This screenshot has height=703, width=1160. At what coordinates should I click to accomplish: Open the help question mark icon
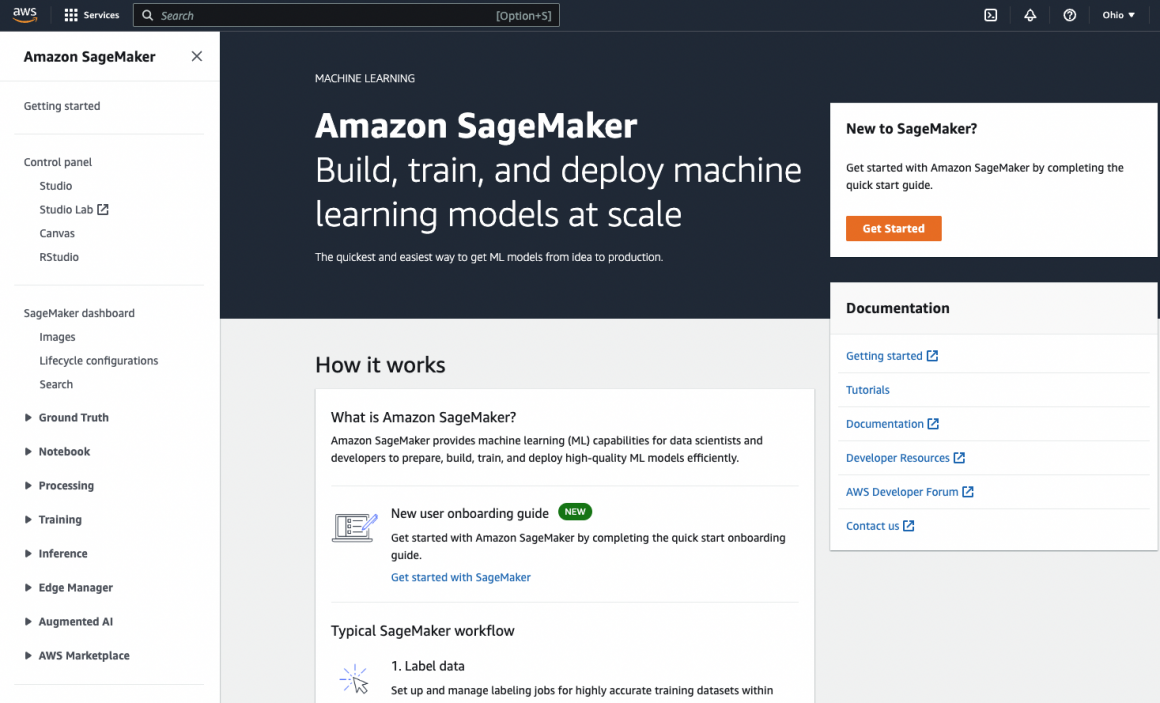pyautogui.click(x=1070, y=15)
